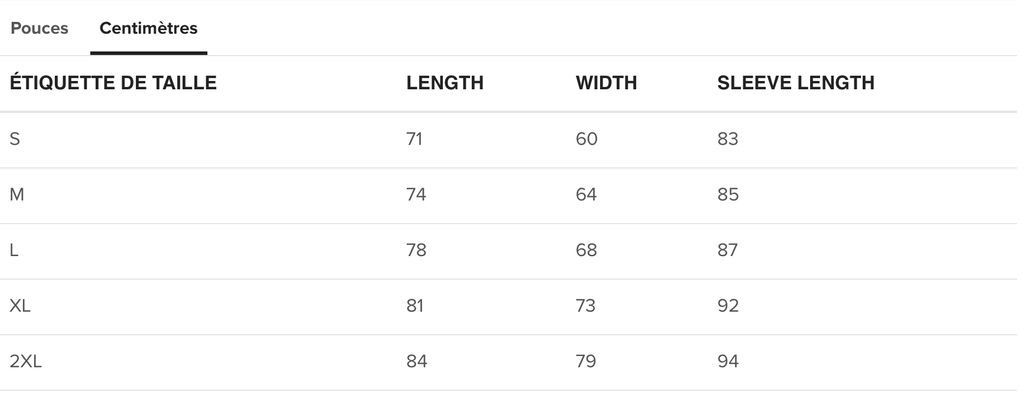1024x414 pixels.
Task: Select the XL size row label
Action: point(20,305)
